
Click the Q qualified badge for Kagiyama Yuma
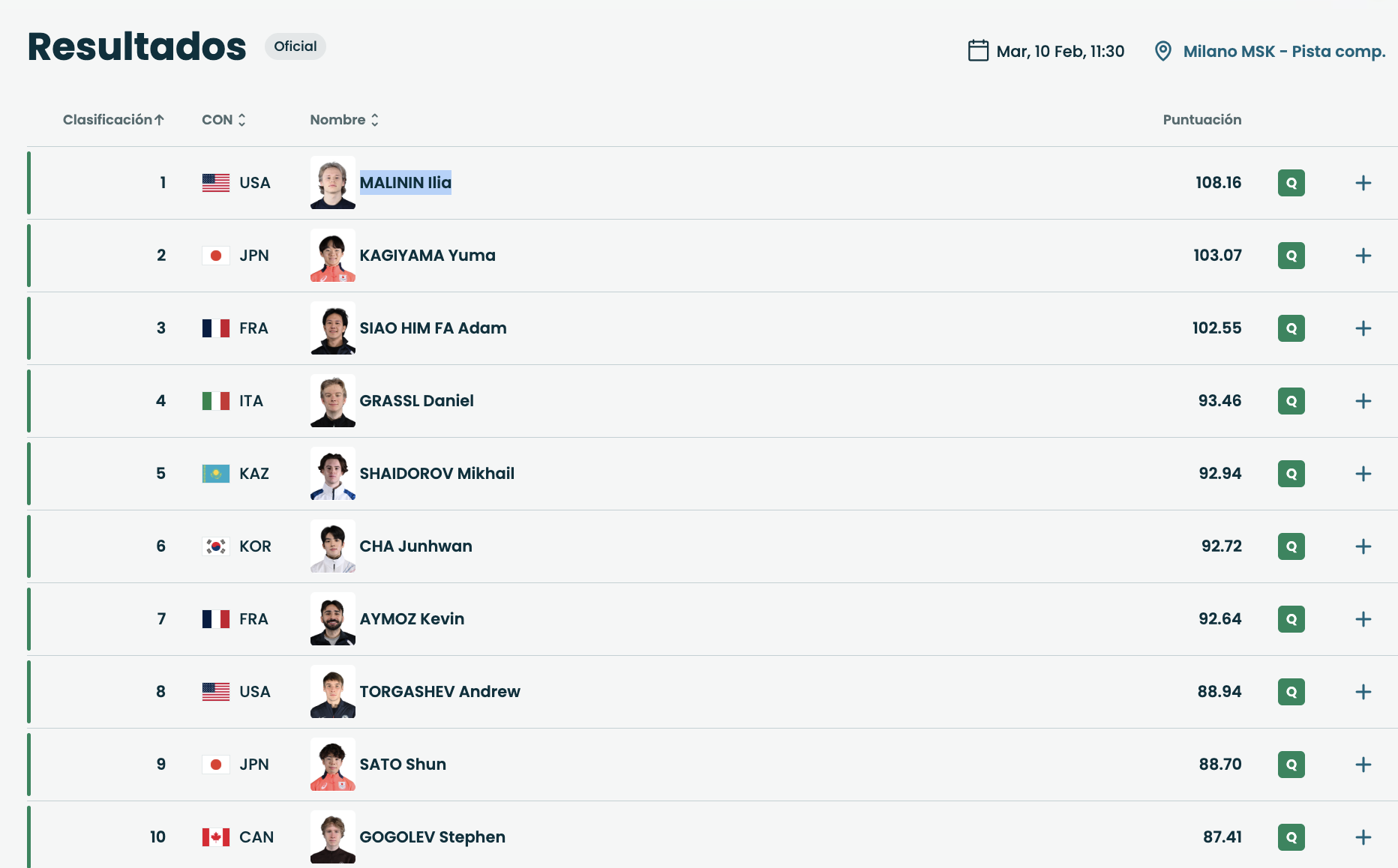click(x=1291, y=256)
